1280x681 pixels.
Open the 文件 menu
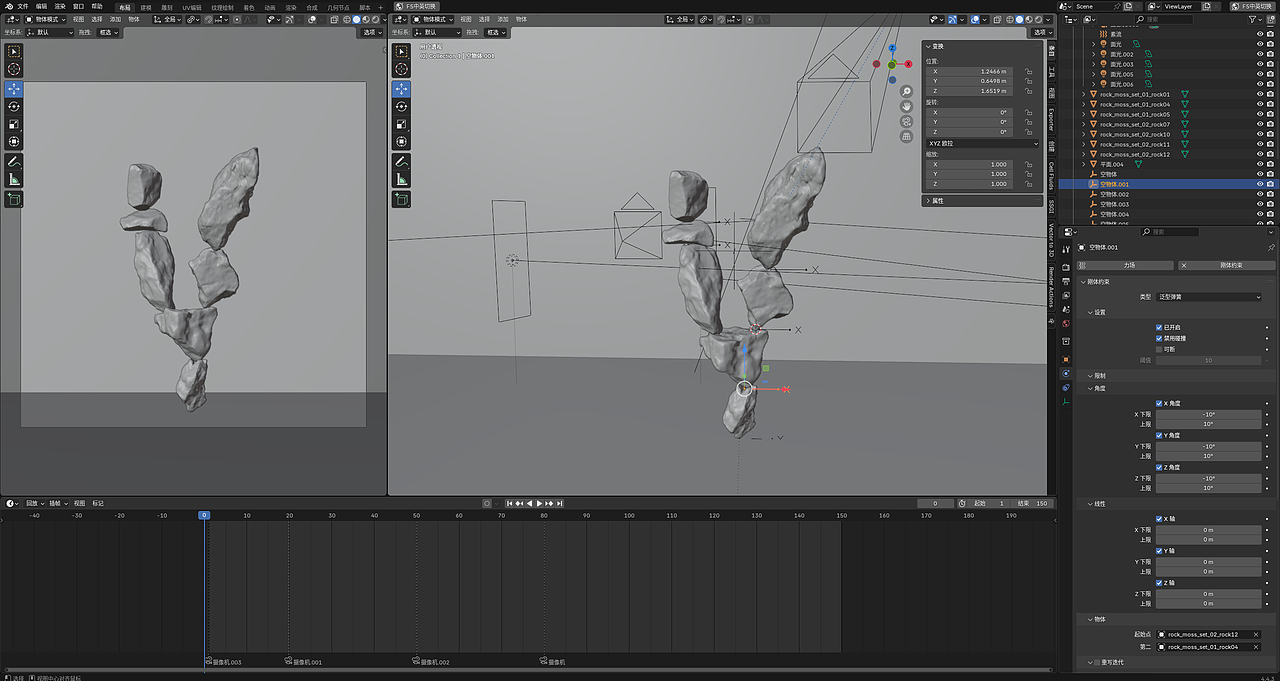[23, 6]
